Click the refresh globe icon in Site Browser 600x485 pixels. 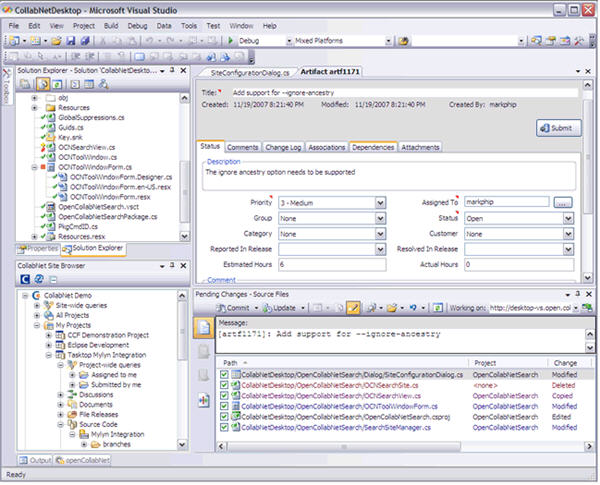pyautogui.click(x=39, y=279)
